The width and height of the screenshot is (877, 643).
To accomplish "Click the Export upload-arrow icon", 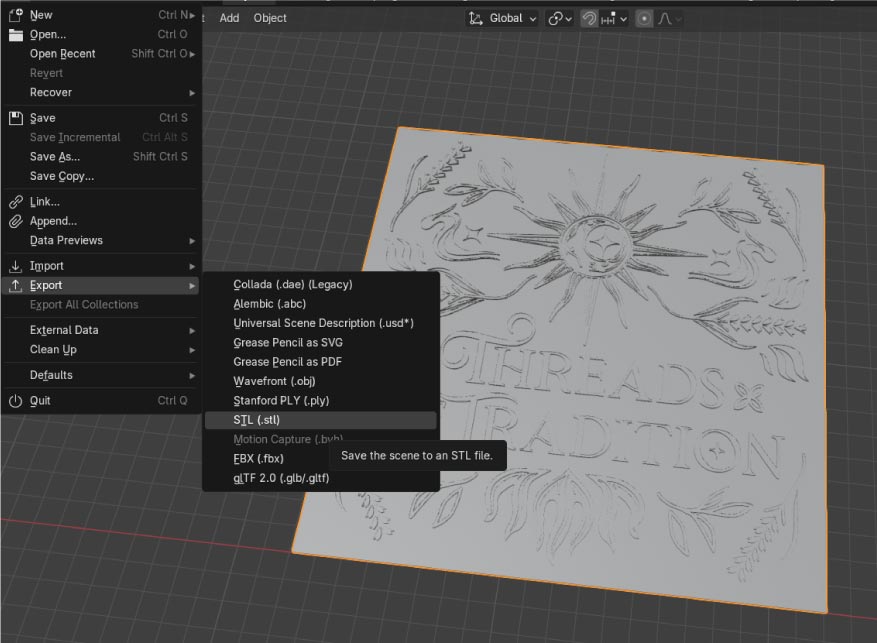I will click(x=16, y=286).
